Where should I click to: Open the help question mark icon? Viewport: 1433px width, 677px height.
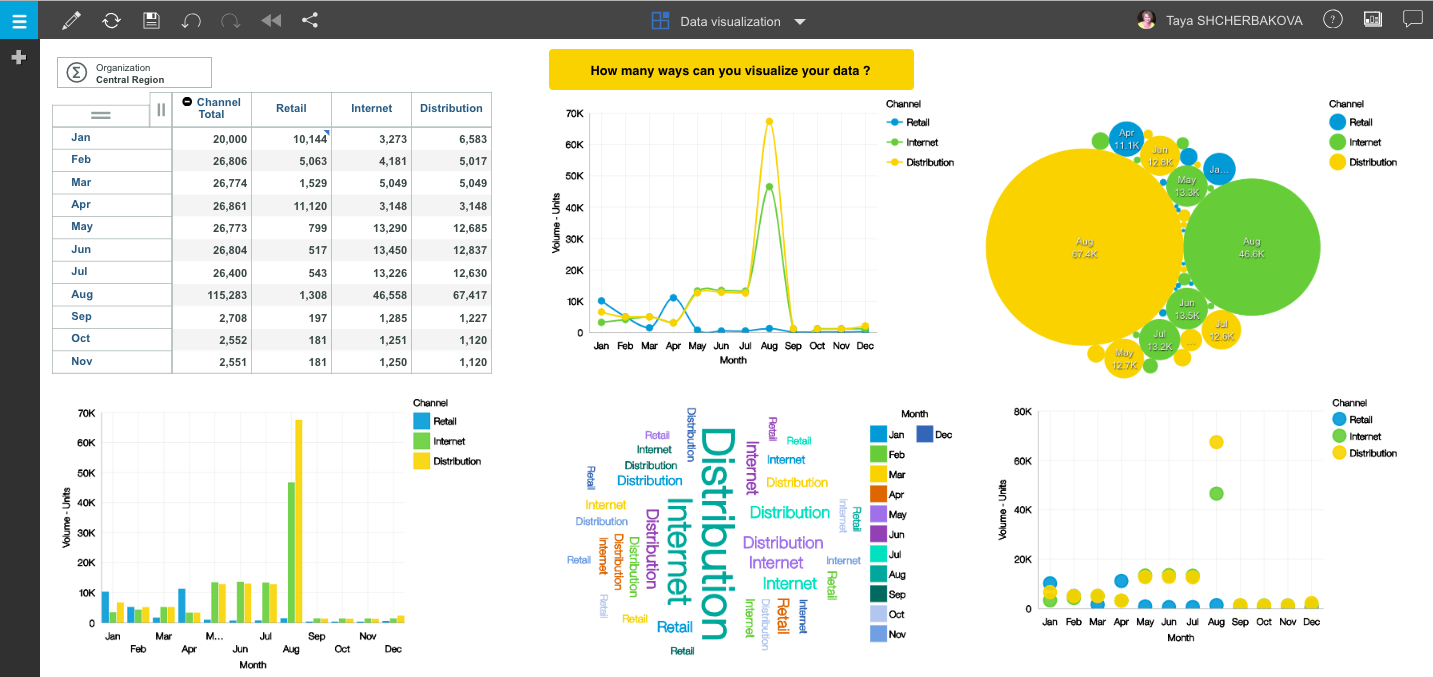1332,20
